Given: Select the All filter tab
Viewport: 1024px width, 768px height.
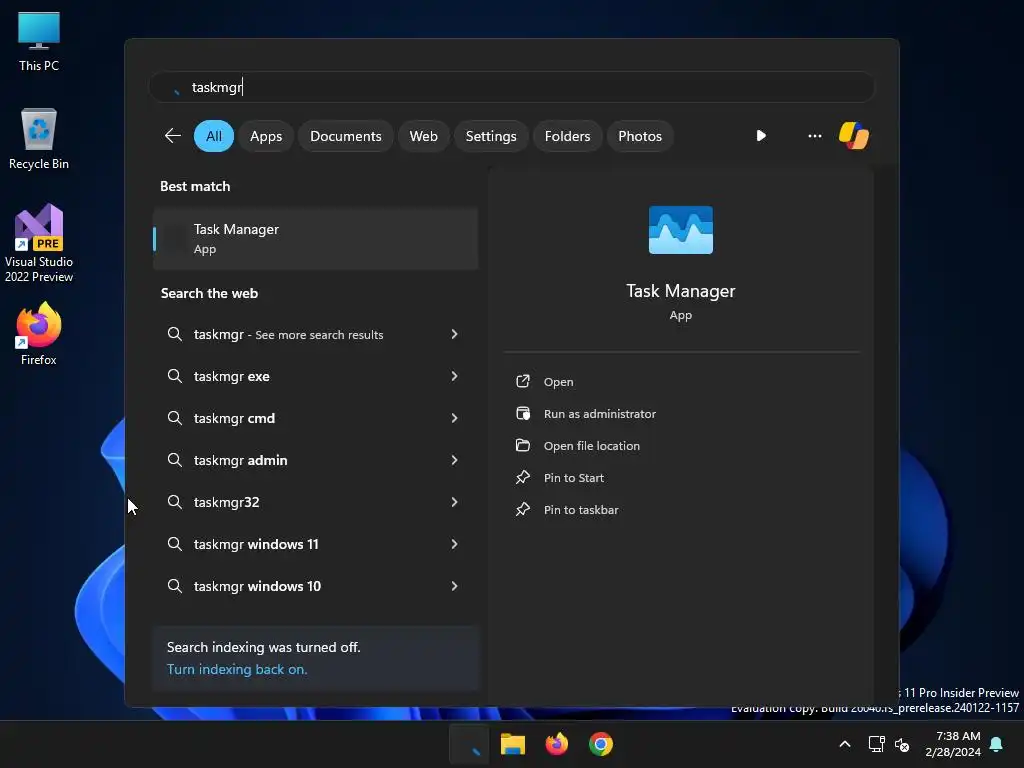Looking at the screenshot, I should [214, 136].
